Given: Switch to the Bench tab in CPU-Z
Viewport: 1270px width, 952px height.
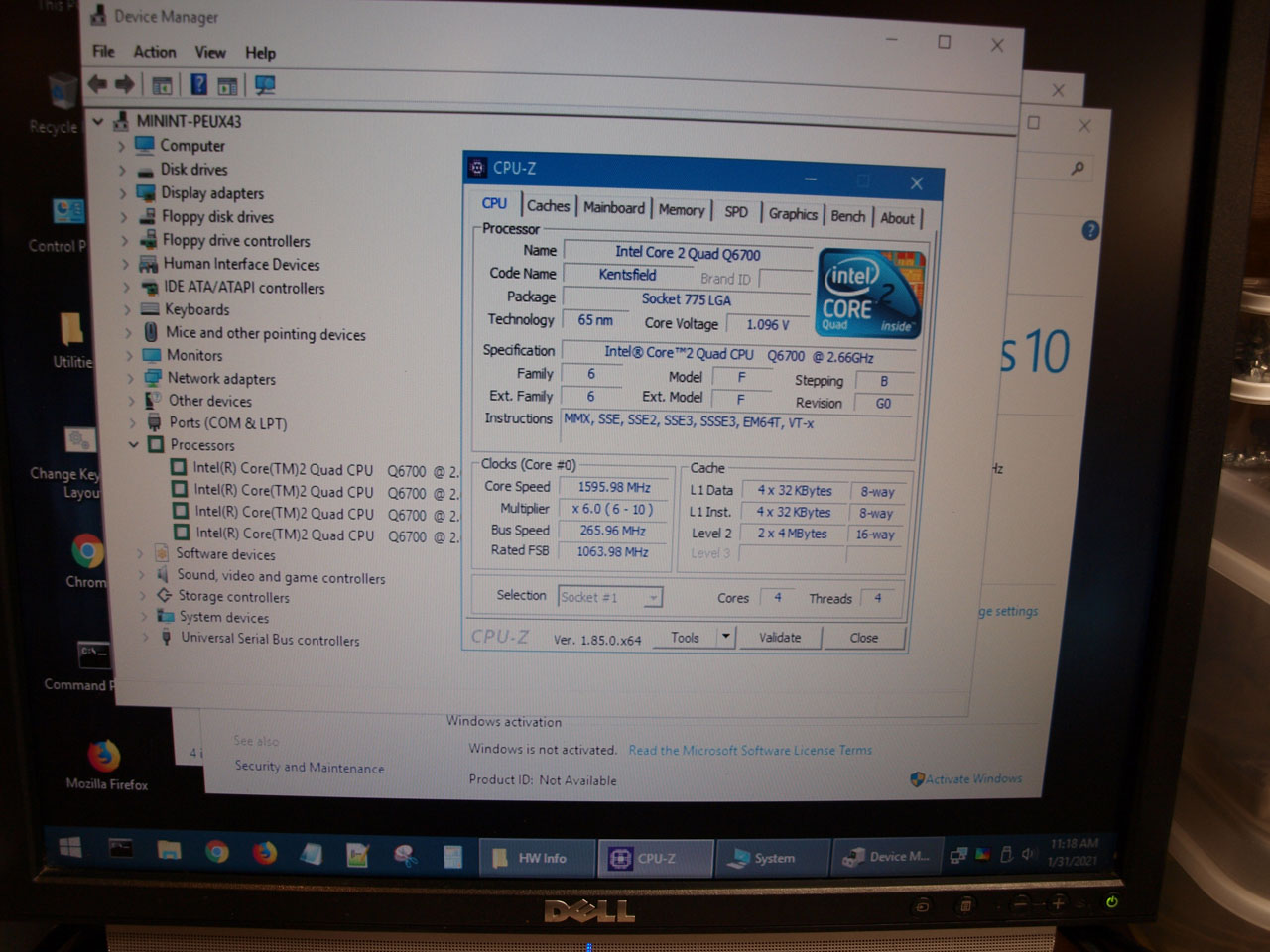Looking at the screenshot, I should [848, 216].
